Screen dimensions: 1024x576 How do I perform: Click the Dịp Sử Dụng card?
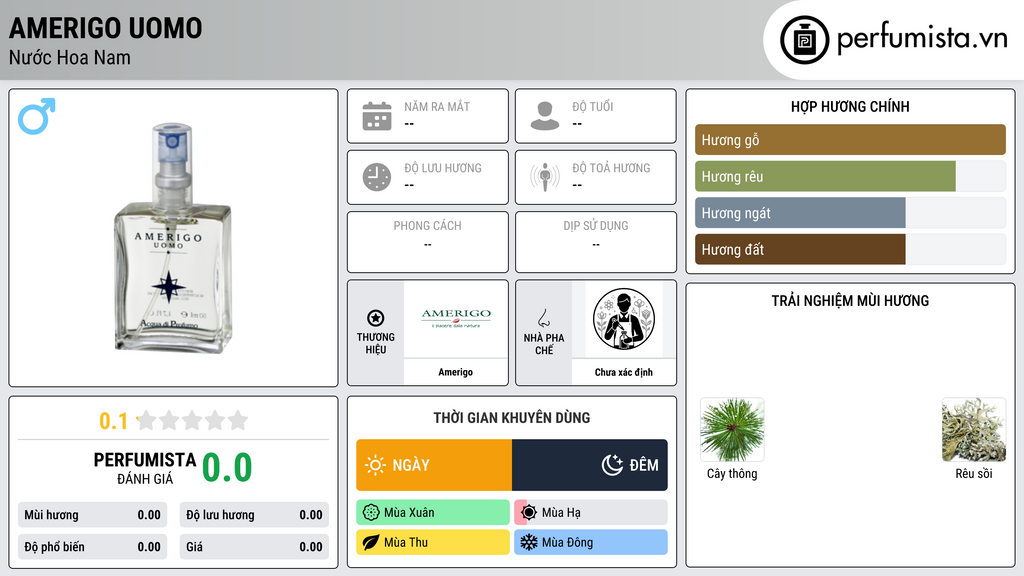point(596,242)
